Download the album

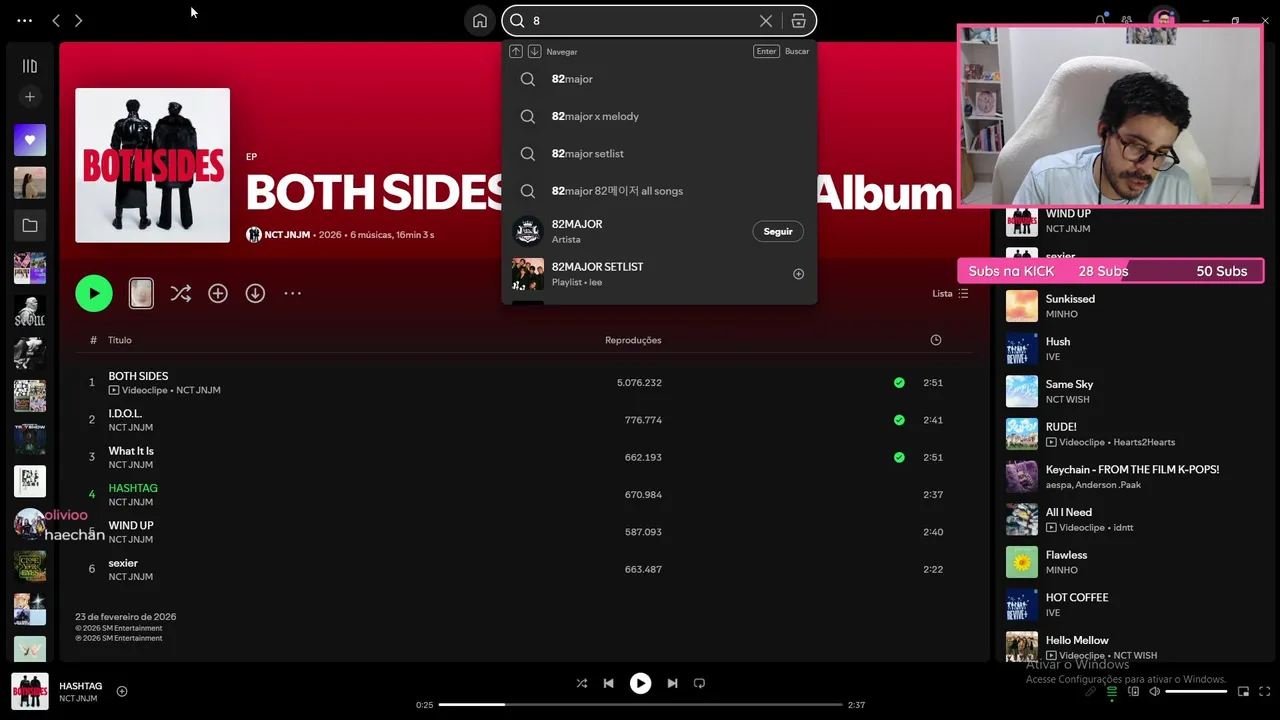pyautogui.click(x=255, y=293)
